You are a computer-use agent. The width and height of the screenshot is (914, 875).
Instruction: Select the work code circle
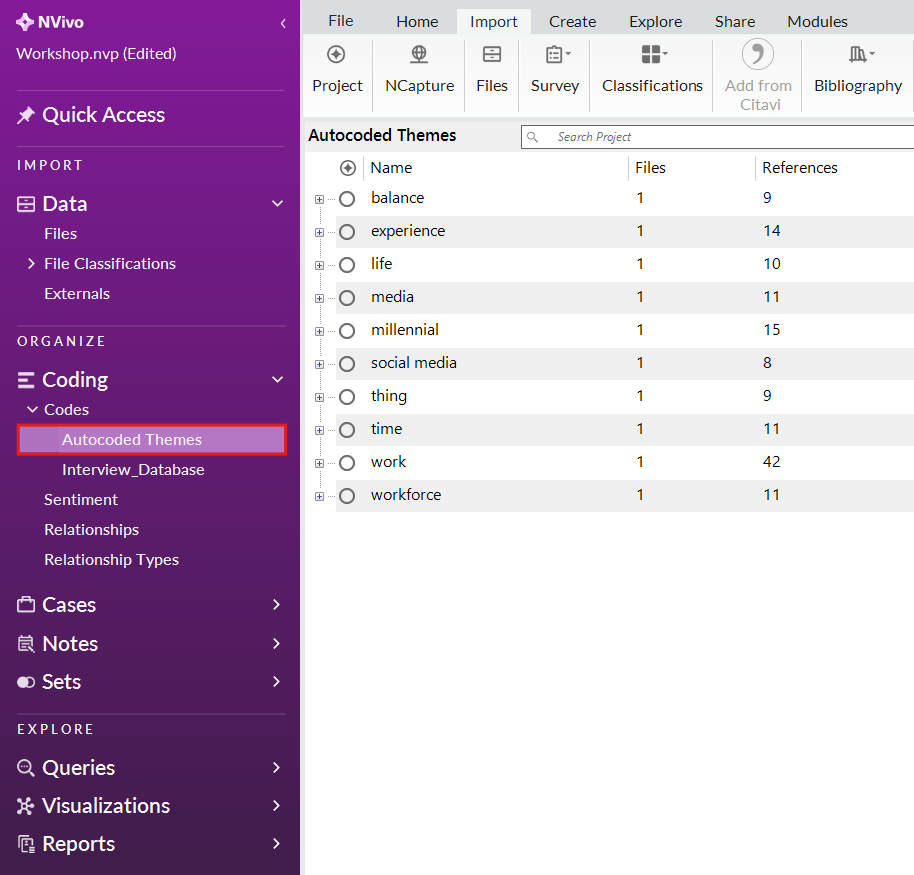(347, 463)
